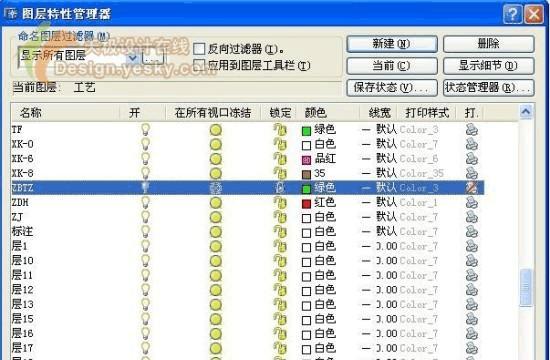Toggle the plot printer icon for layer XK-6
Screen dimensions: 550x360
pos(471,159)
